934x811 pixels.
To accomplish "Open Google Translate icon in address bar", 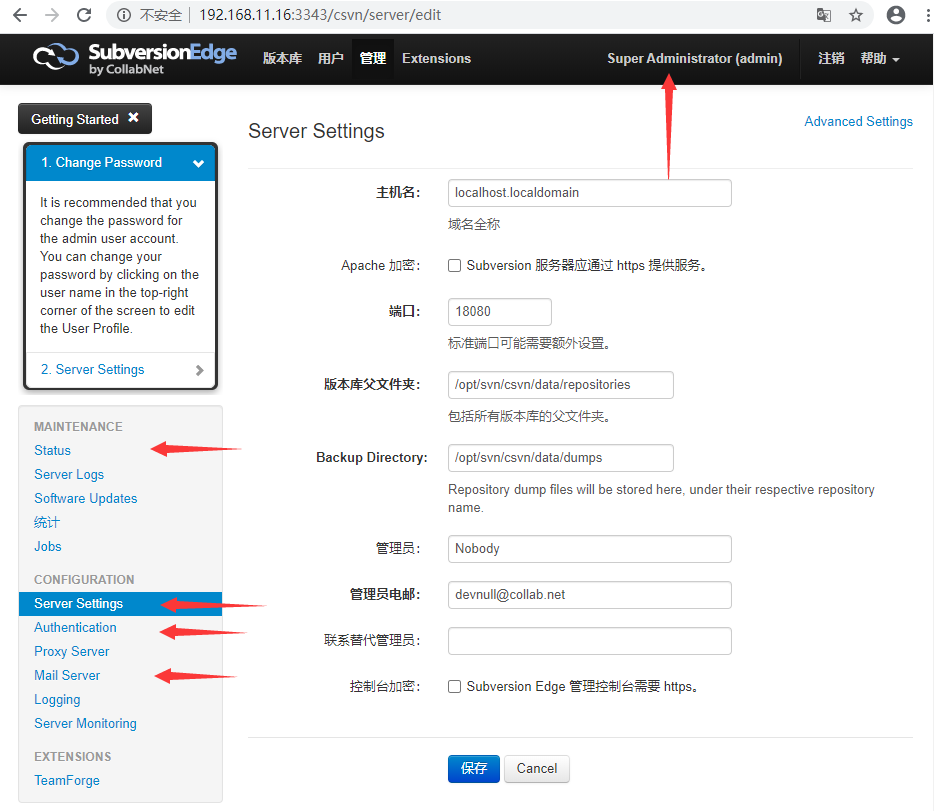I will coord(824,15).
